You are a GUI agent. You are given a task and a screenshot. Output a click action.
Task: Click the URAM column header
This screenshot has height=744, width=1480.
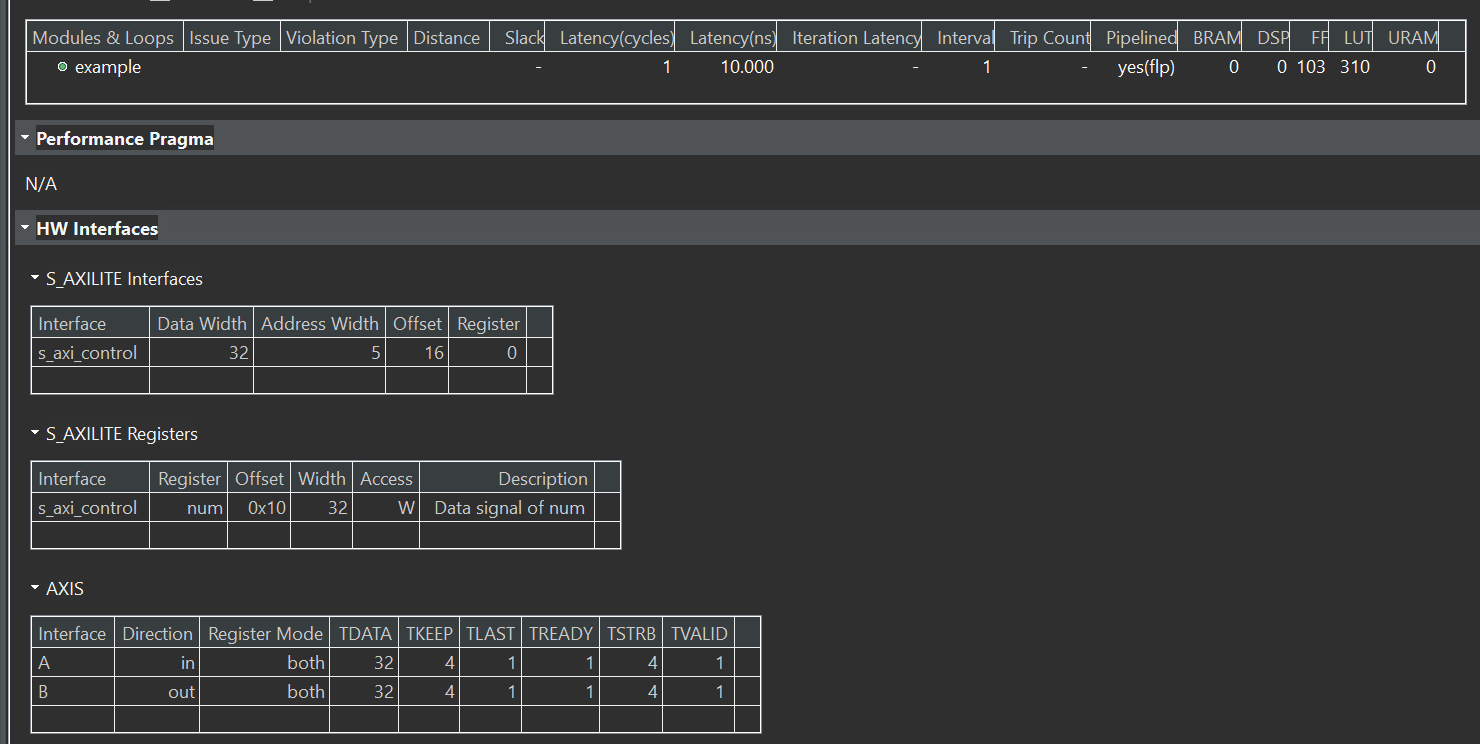click(1407, 38)
